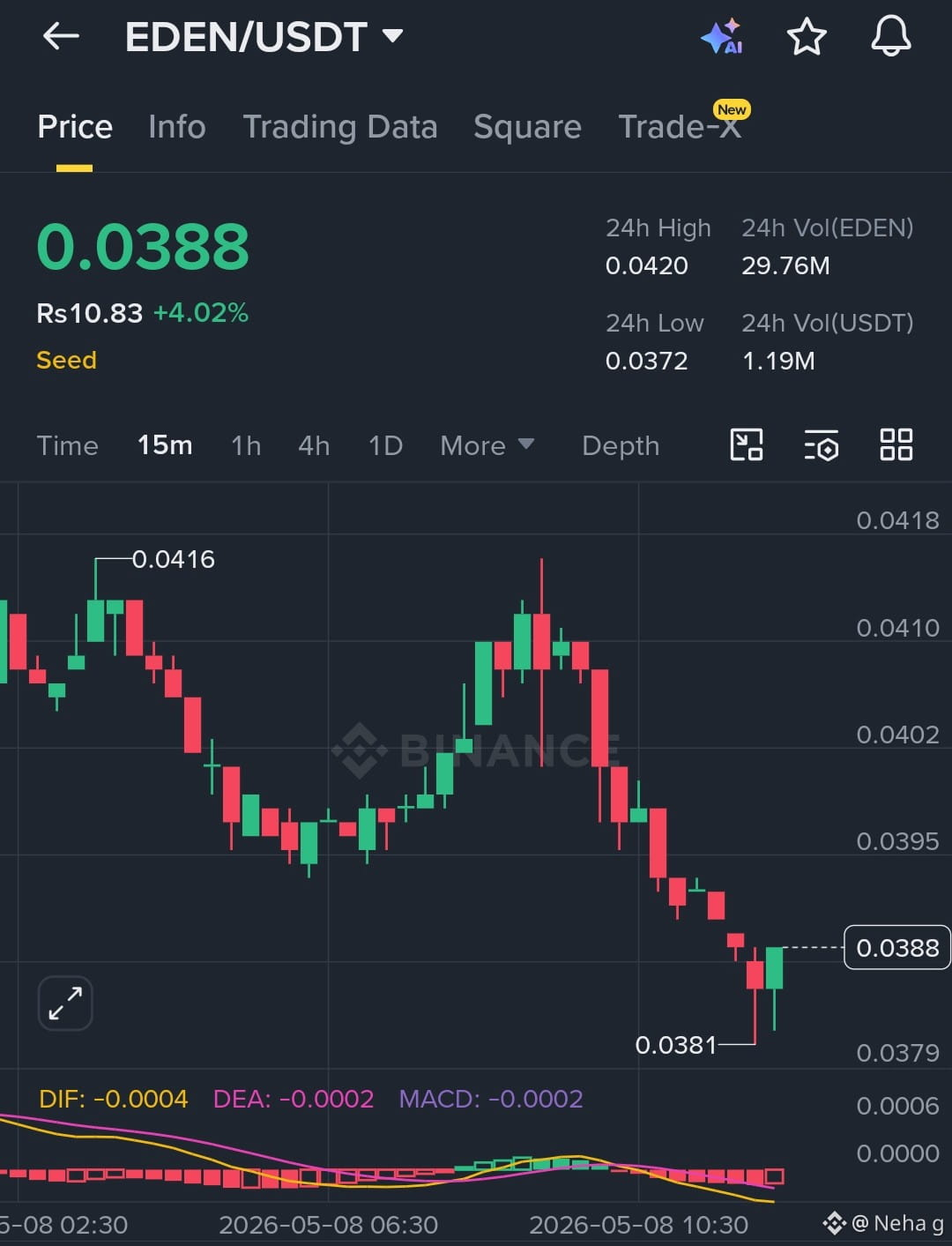The height and width of the screenshot is (1246, 952).
Task: Select the 1D timeframe
Action: (385, 445)
